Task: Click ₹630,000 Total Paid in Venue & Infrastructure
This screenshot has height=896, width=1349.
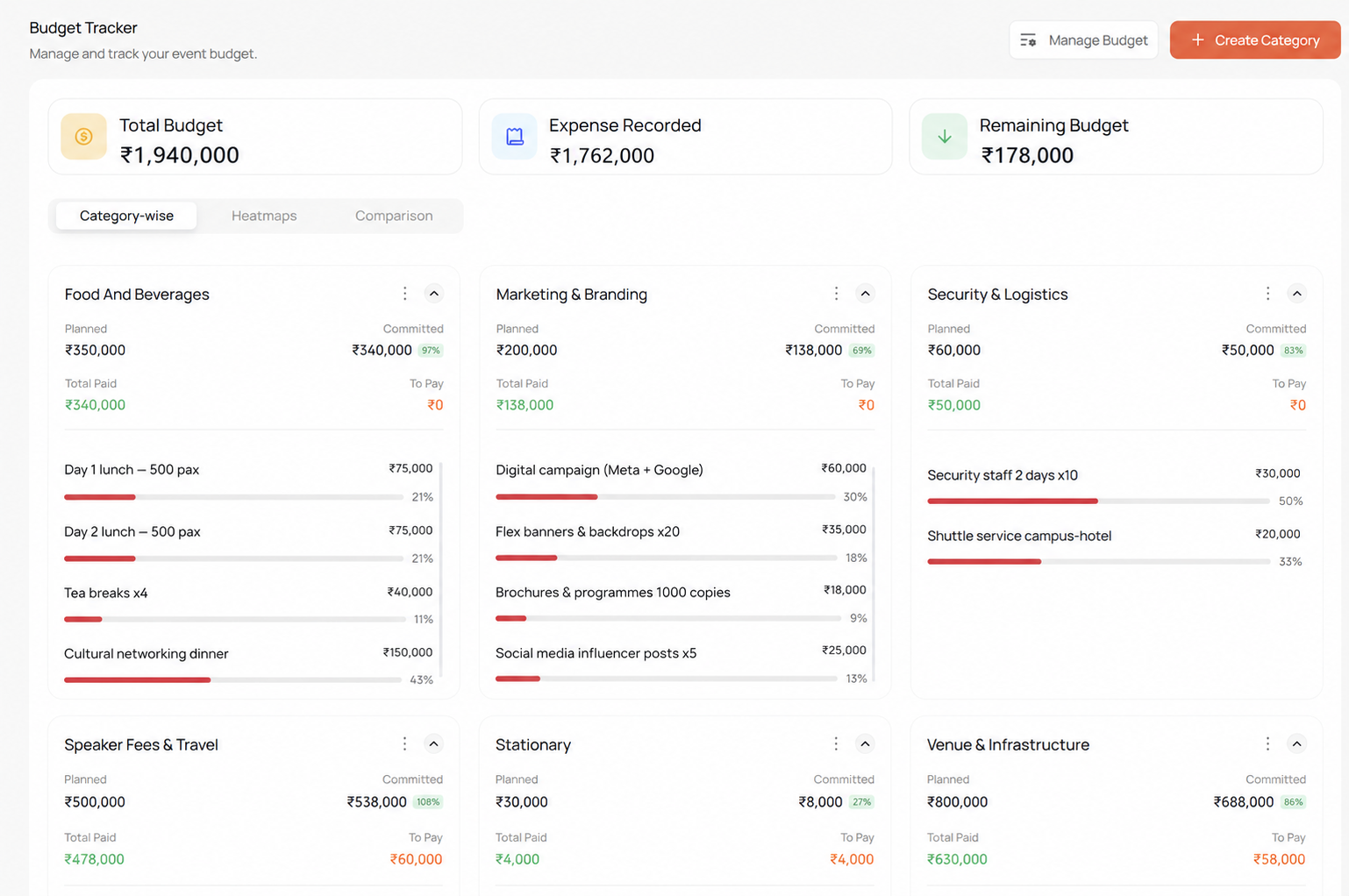Action: click(x=957, y=859)
